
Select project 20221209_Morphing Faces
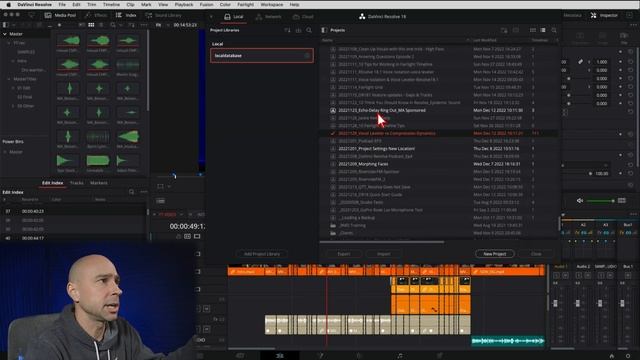(439, 164)
